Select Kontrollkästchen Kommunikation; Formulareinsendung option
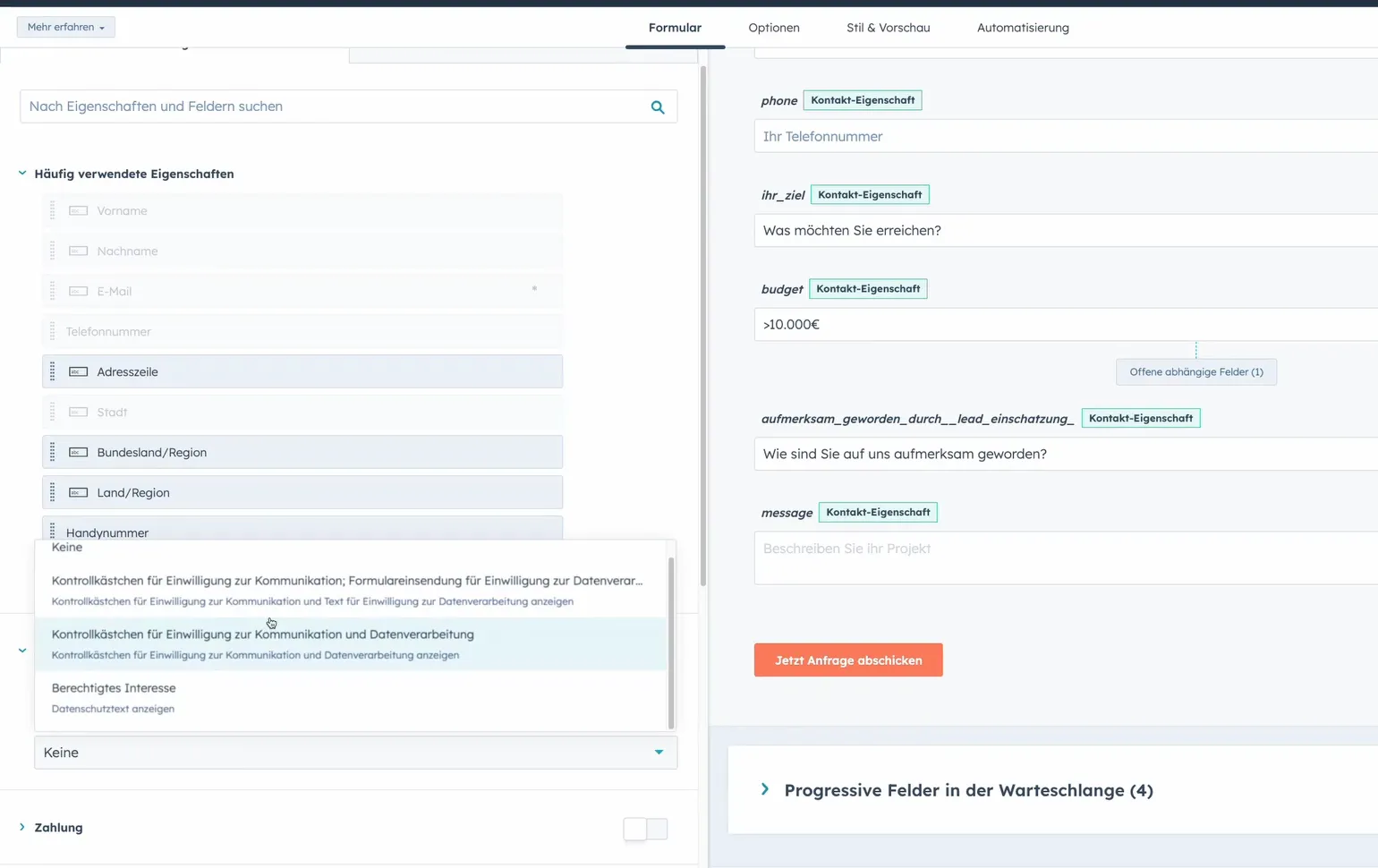The image size is (1378, 868). pyautogui.click(x=351, y=591)
